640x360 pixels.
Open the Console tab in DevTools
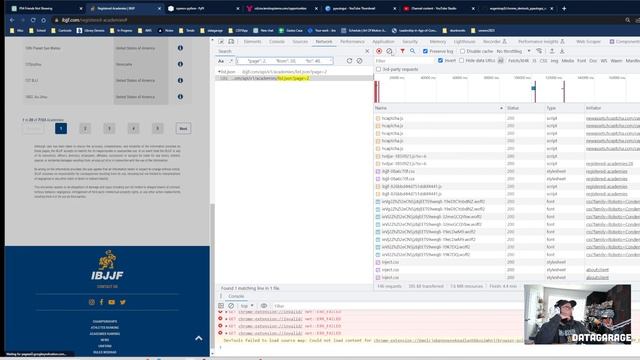pos(277,42)
